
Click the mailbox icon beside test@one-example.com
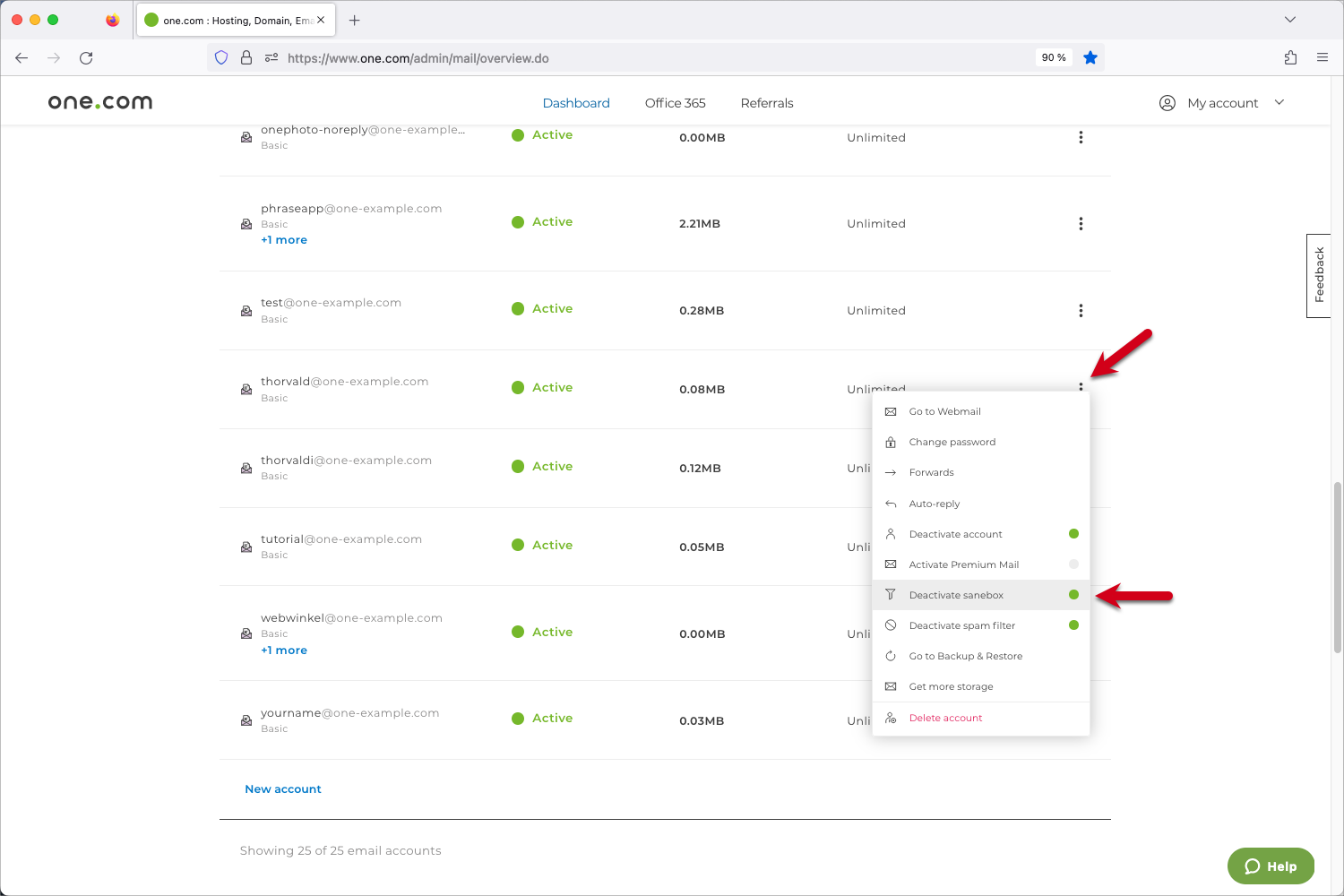point(246,311)
